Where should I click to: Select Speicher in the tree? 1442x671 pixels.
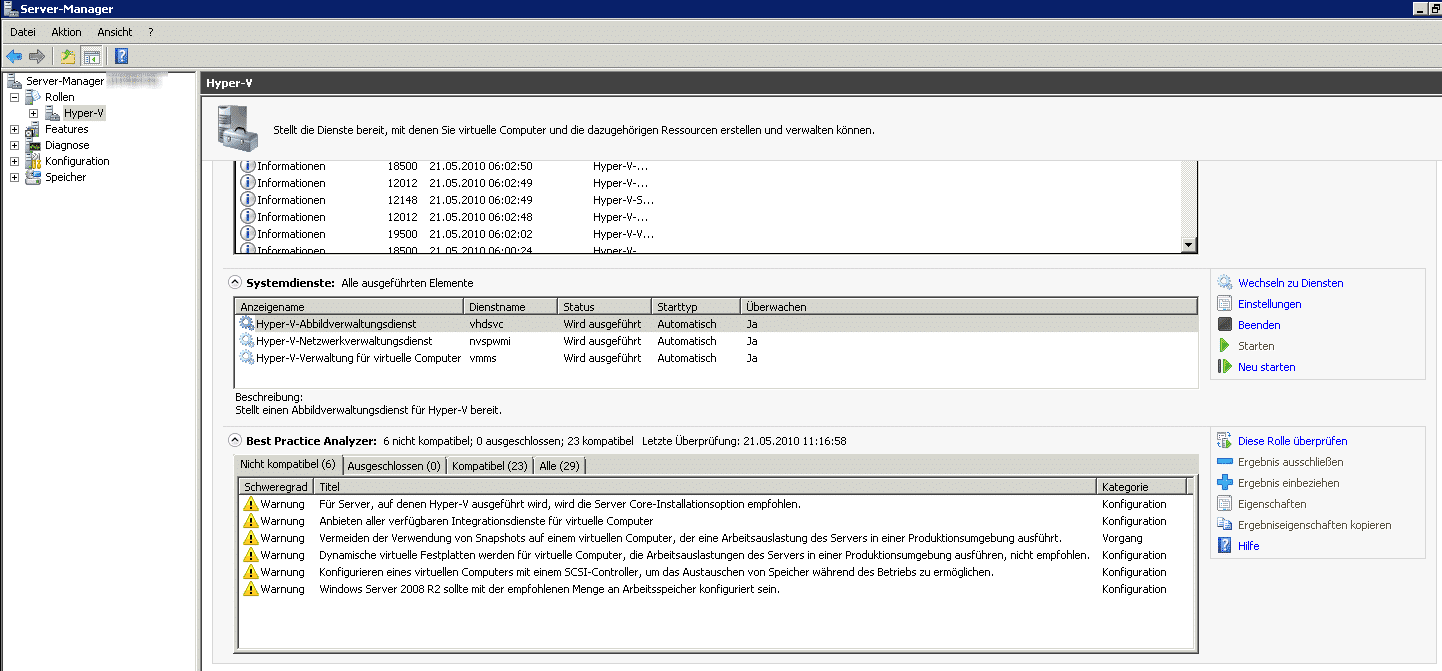coord(66,177)
